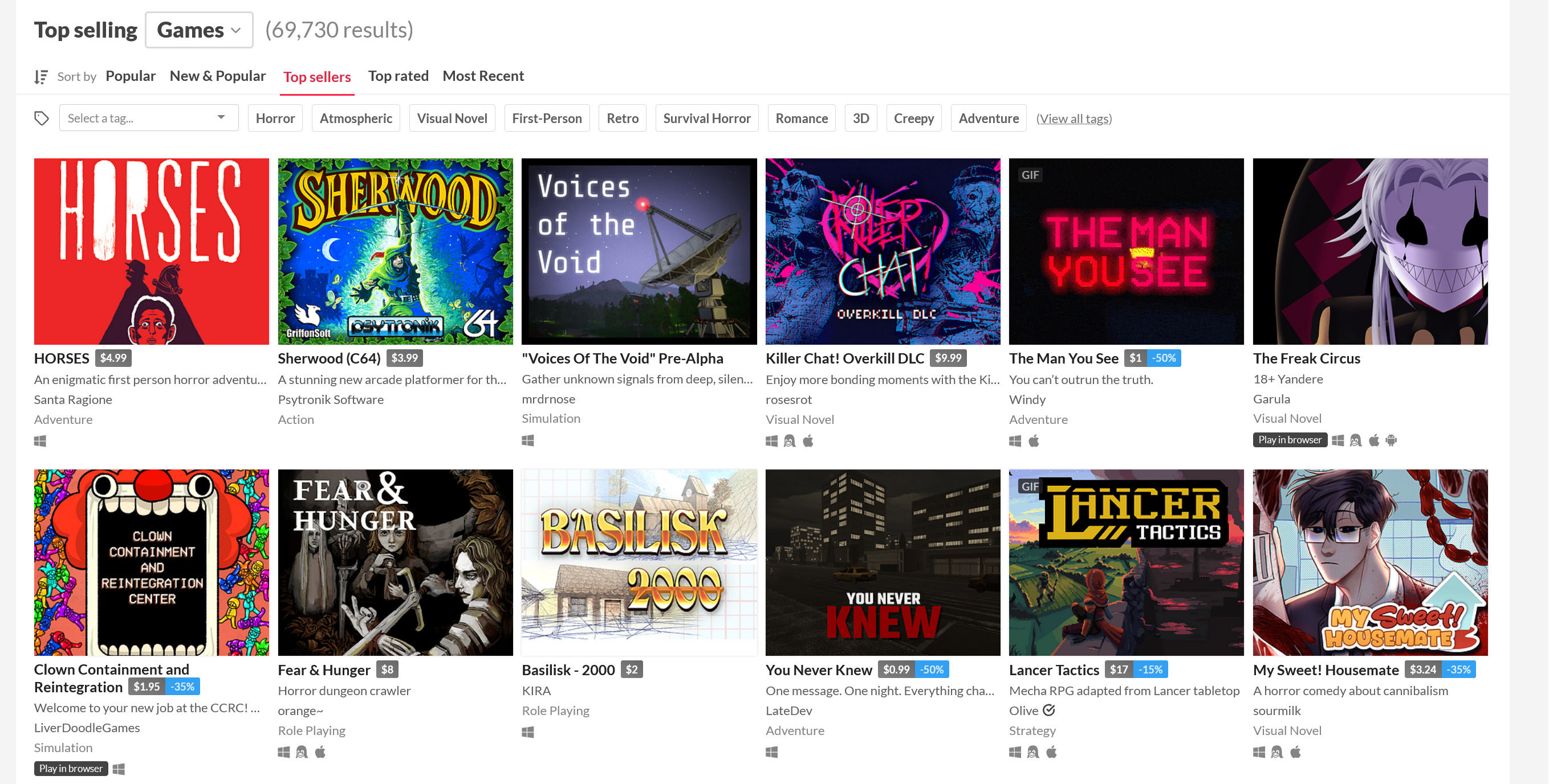Enable the Atmospheric tag filter
Screen dimensions: 1549x784
355,118
